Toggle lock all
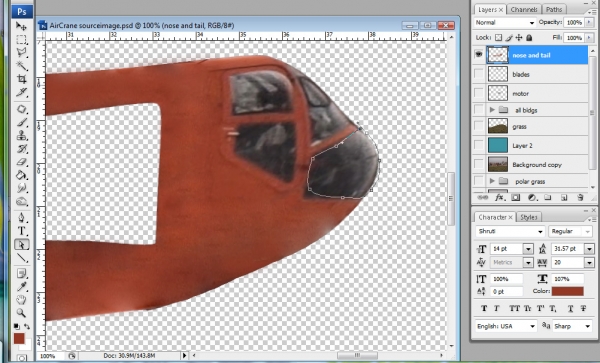600x363 pixels. [529, 37]
